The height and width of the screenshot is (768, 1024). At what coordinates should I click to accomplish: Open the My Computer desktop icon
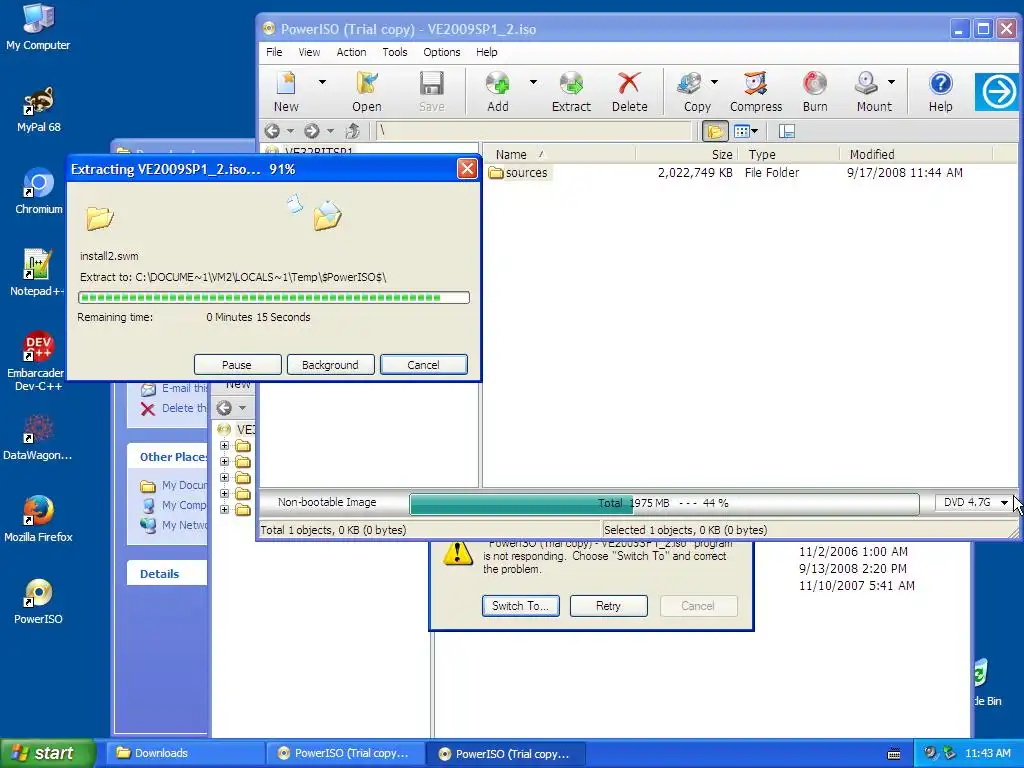pos(39,26)
